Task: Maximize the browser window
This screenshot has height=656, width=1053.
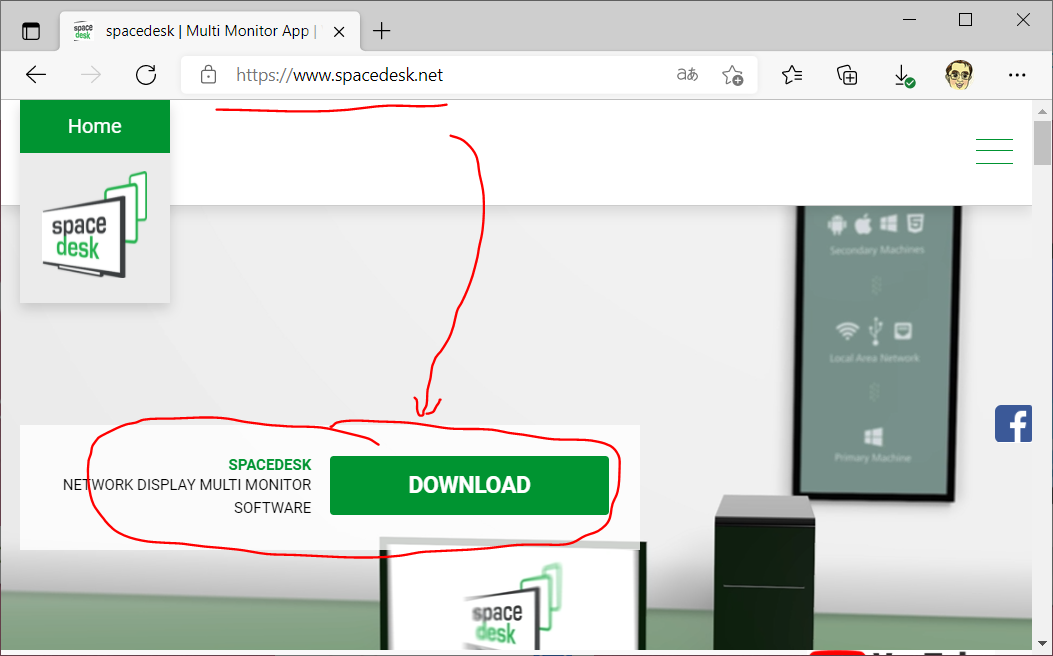Action: [965, 20]
